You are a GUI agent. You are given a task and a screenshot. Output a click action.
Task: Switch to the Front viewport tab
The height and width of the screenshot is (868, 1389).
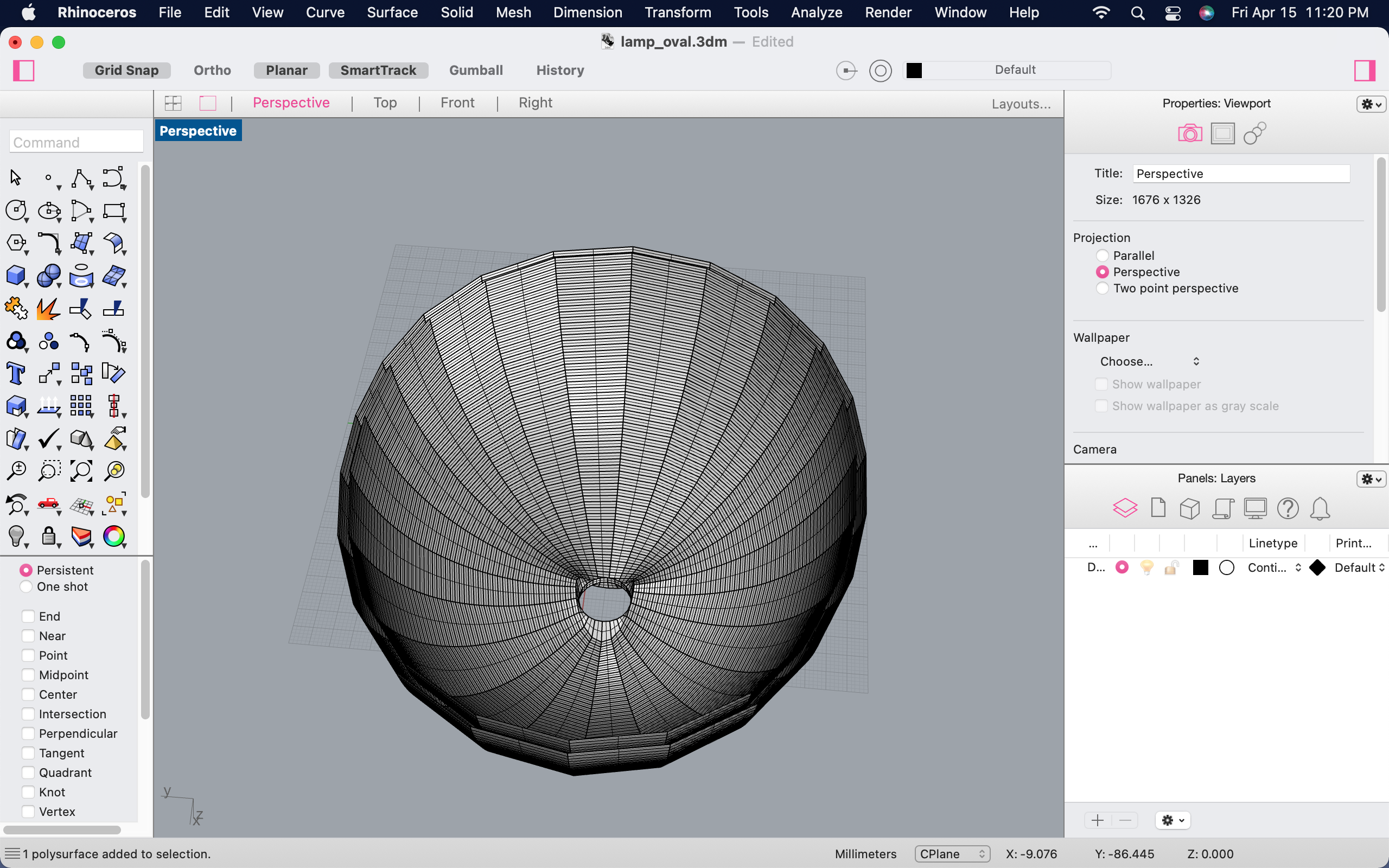coord(457,103)
